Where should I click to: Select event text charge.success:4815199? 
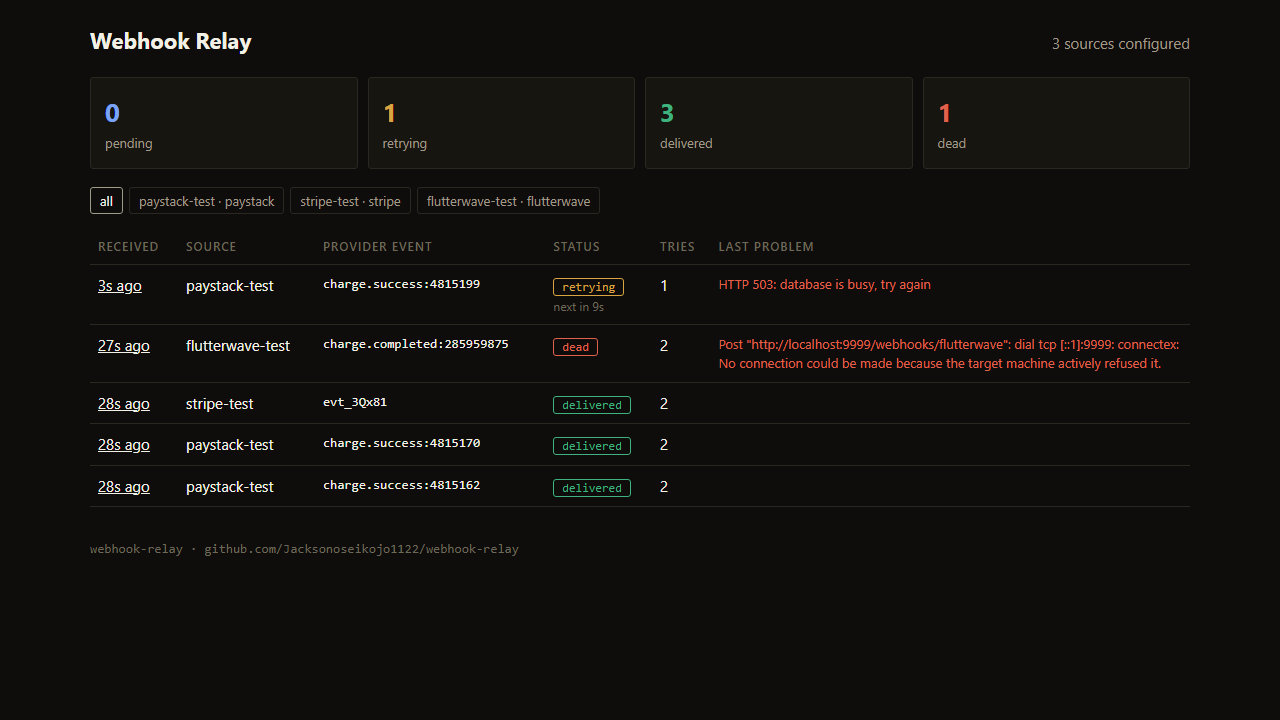pos(401,284)
